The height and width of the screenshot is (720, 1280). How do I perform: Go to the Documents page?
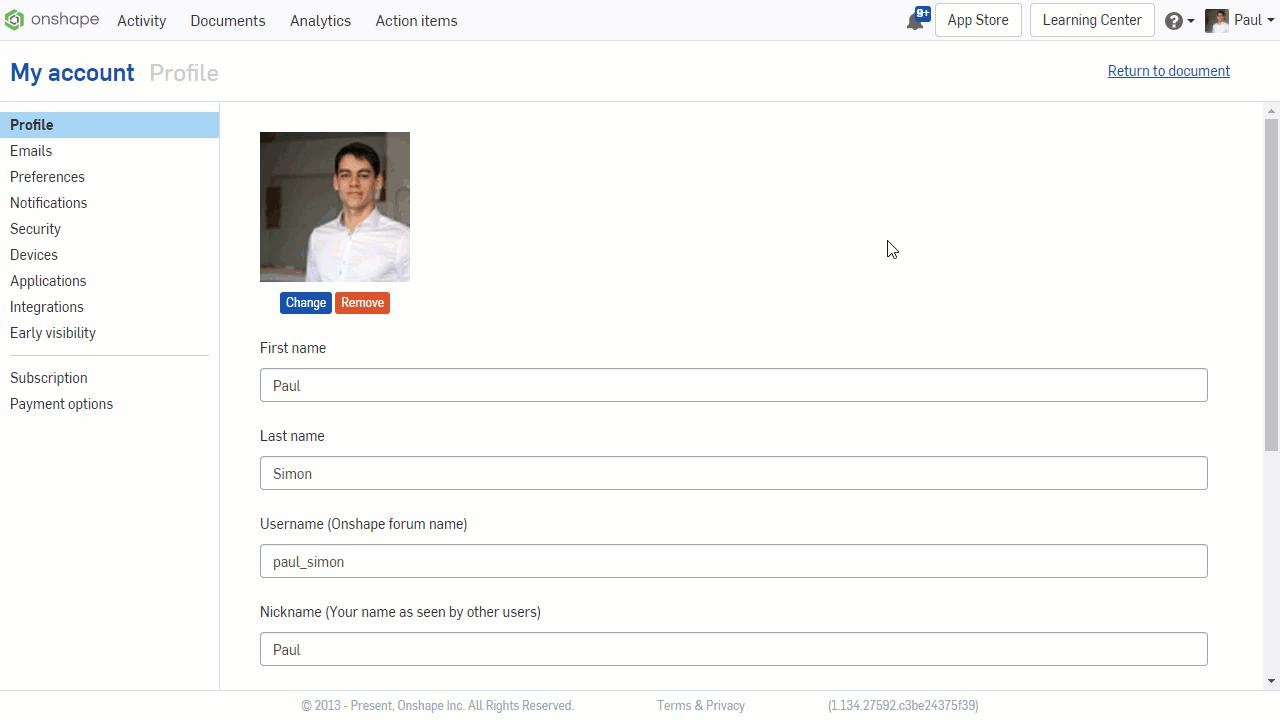228,21
